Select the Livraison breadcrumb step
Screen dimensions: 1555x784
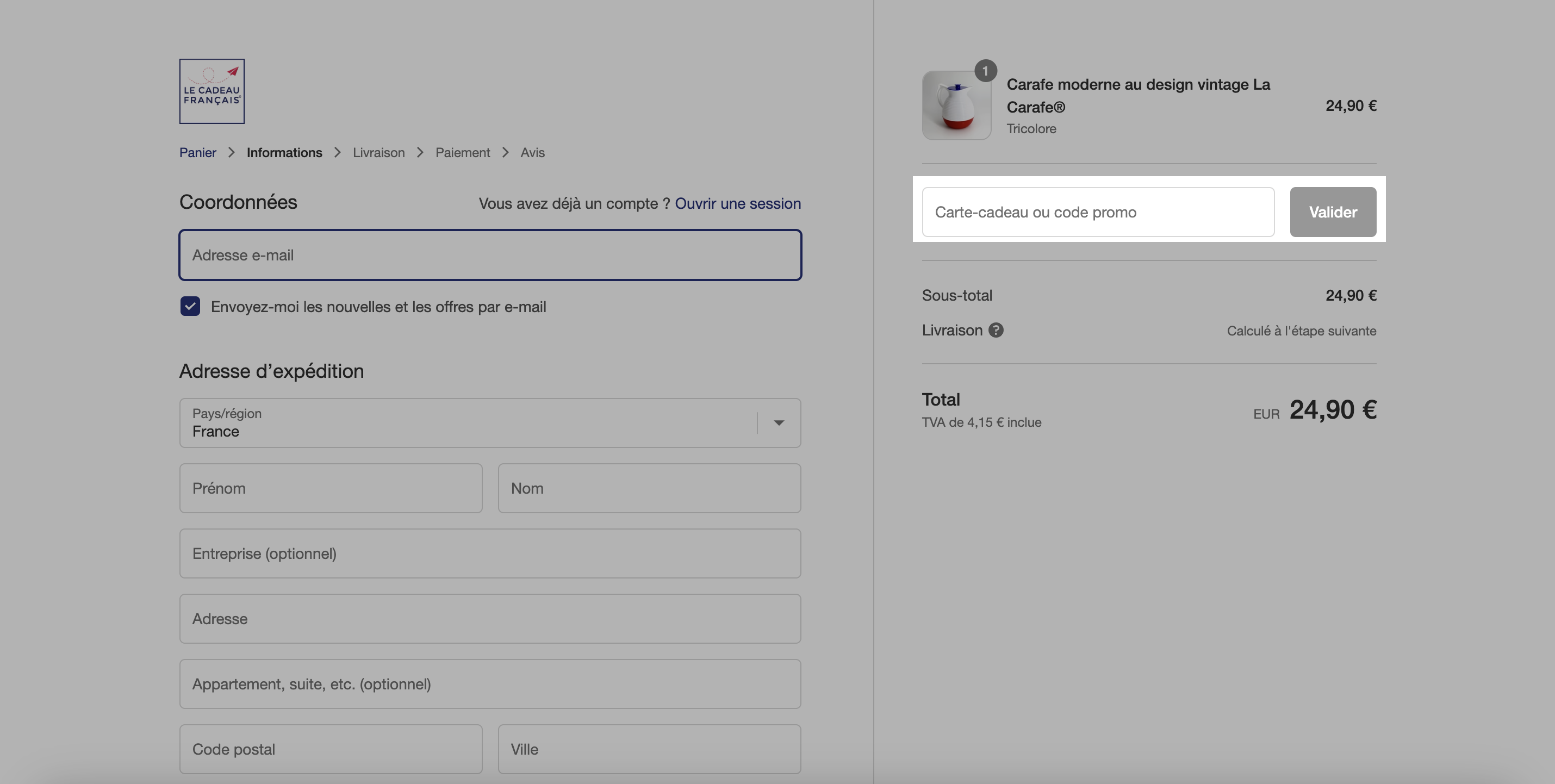click(378, 153)
